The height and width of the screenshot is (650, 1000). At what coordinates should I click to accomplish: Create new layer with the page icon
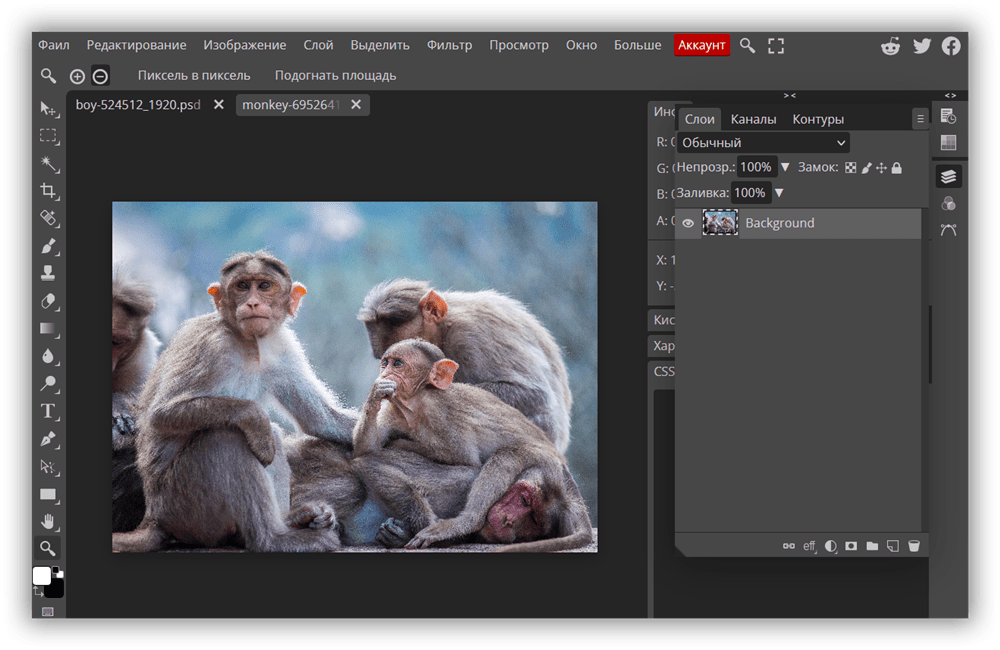point(893,546)
